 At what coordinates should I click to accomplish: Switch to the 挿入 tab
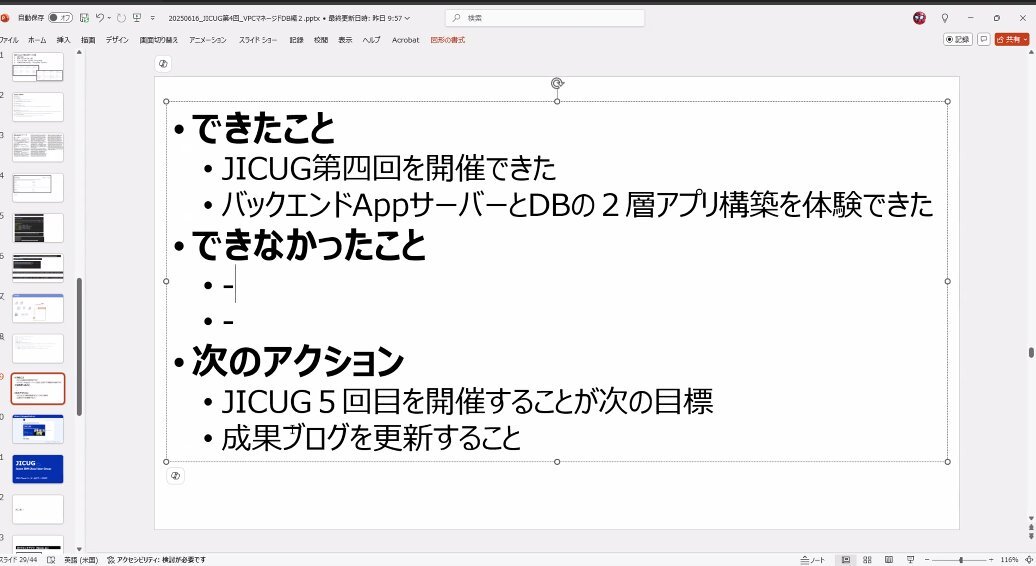click(x=63, y=40)
